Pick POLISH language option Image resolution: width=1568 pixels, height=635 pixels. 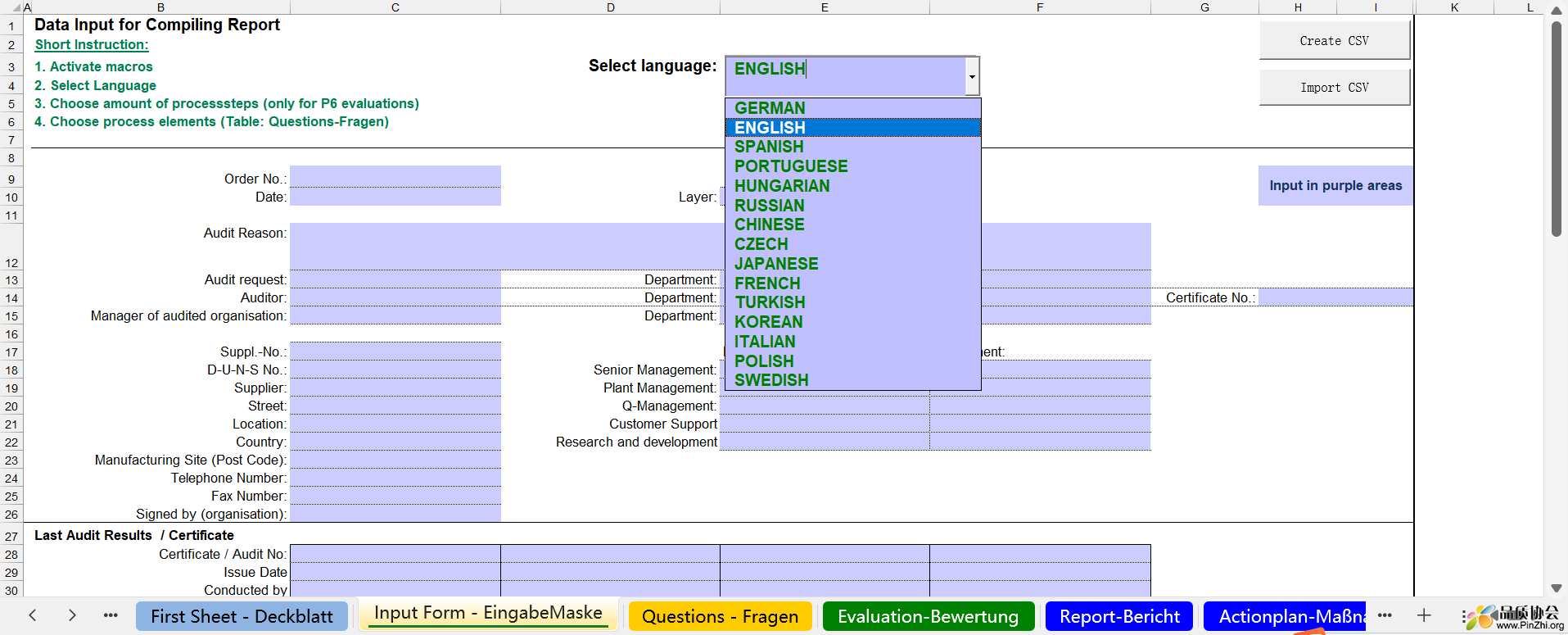coord(852,361)
